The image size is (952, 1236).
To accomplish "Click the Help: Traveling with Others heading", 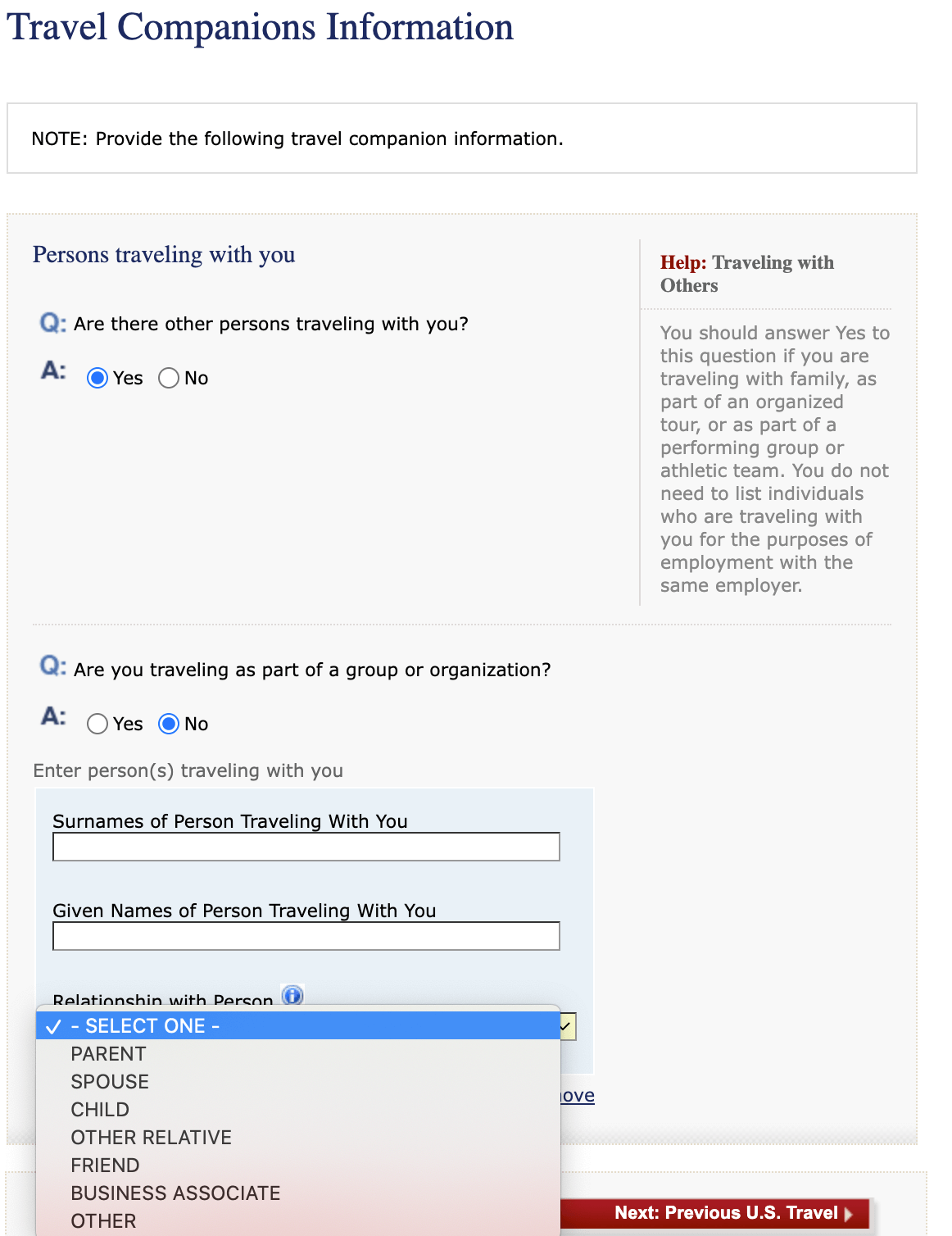I will coord(746,274).
